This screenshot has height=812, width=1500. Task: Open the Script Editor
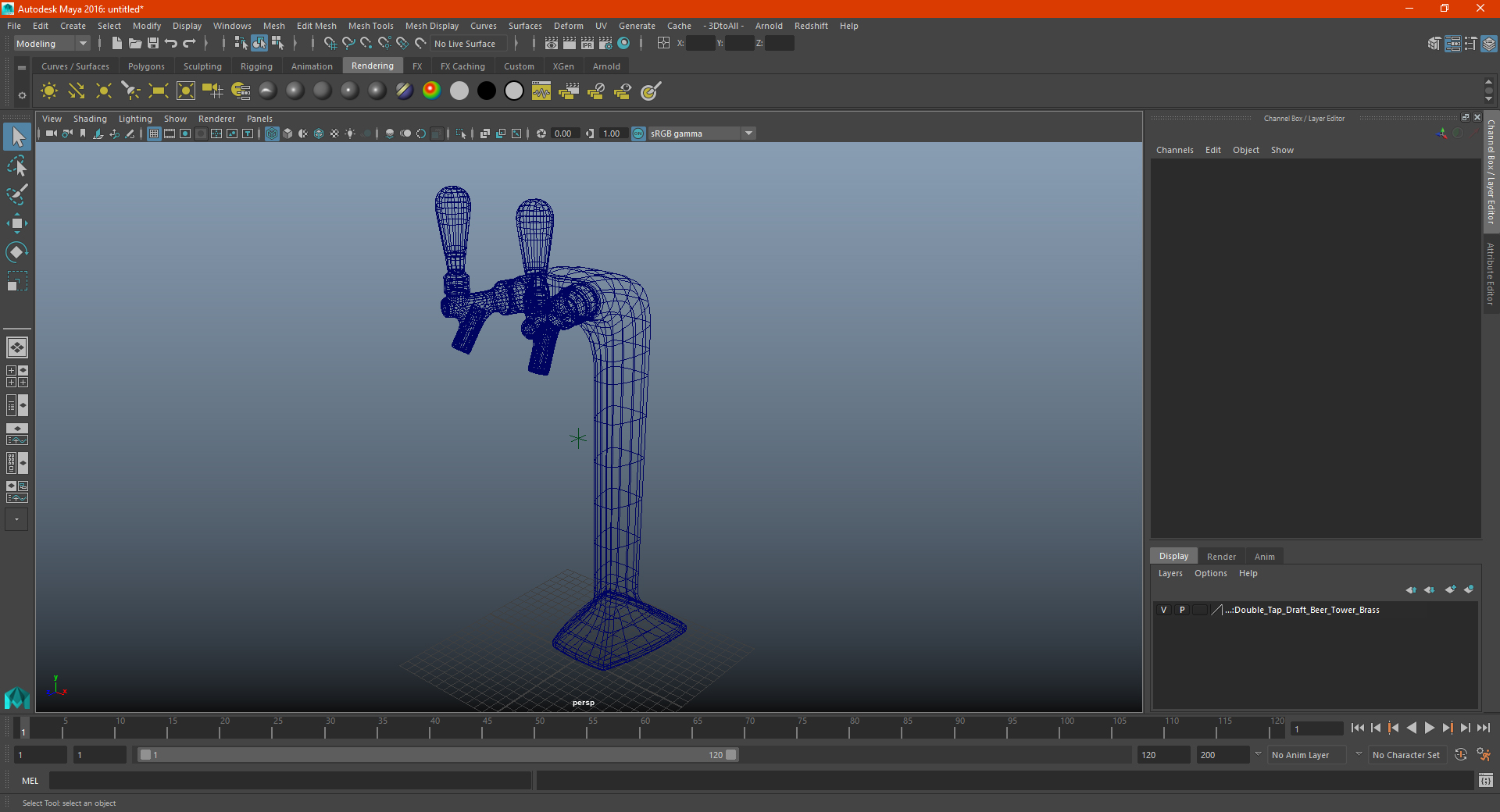(1486, 780)
